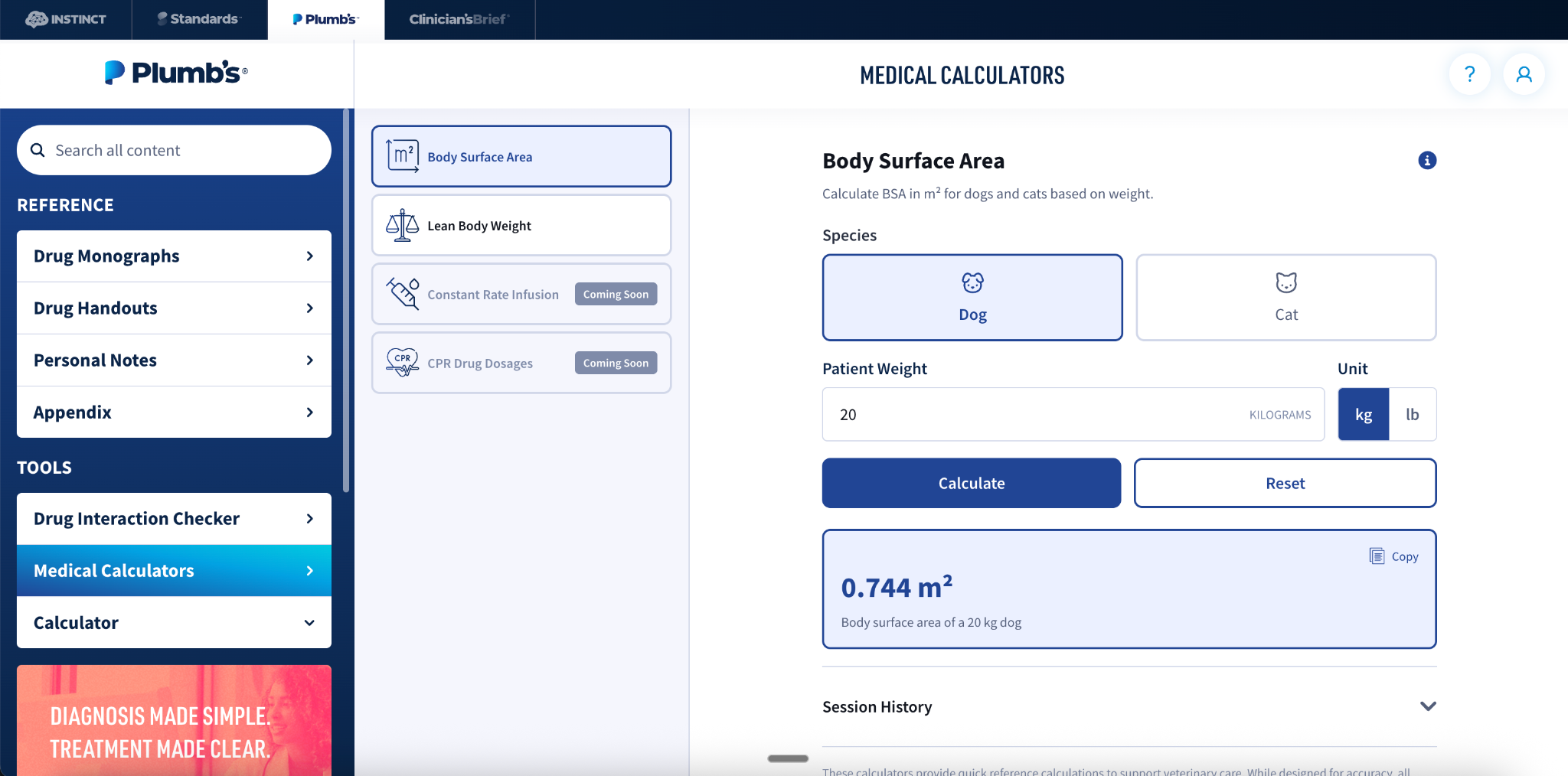The height and width of the screenshot is (776, 1568).
Task: Open Drug Monographs section
Action: tap(174, 256)
